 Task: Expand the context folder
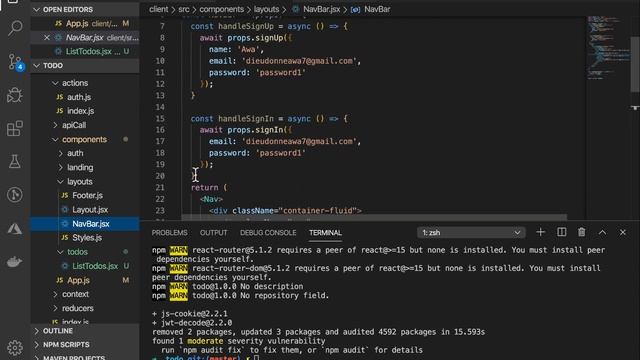pyautogui.click(x=85, y=294)
